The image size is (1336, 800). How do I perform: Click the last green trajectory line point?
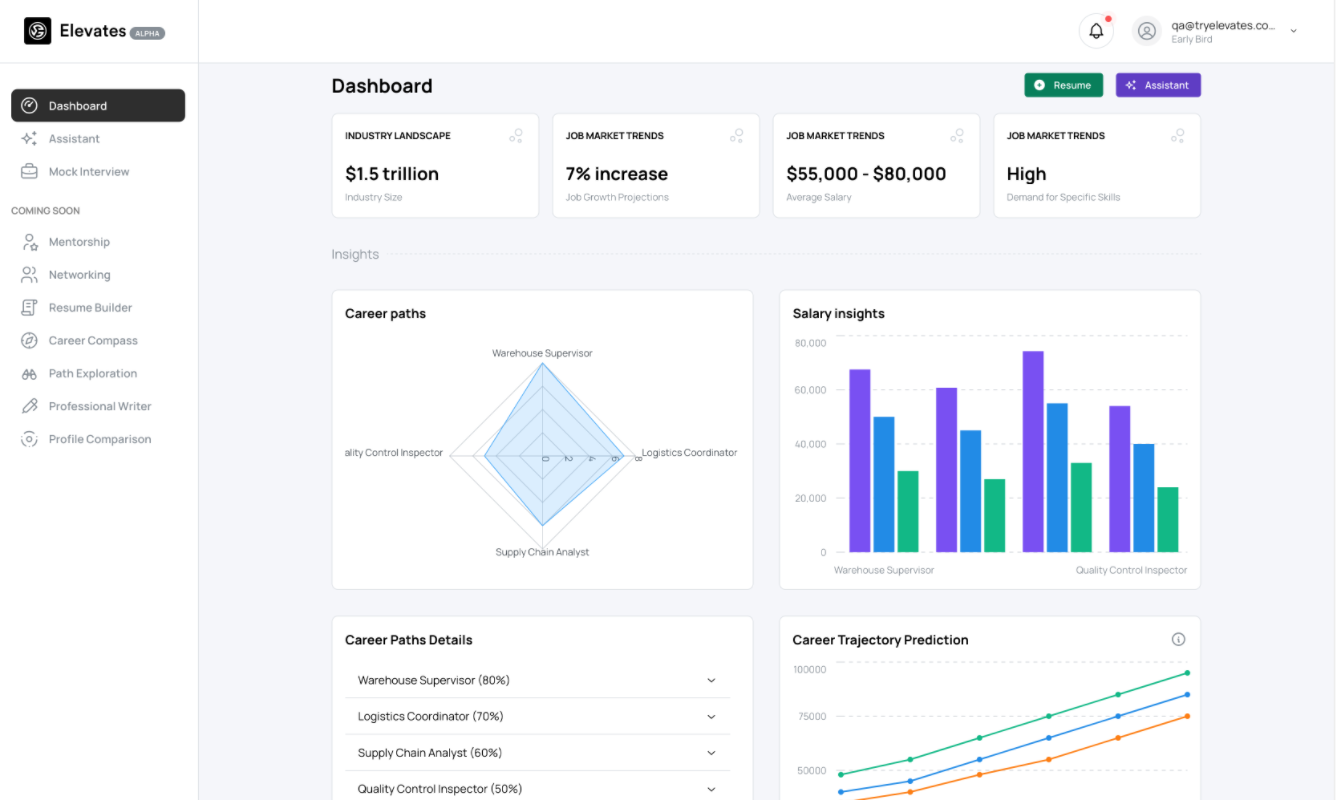tap(1187, 673)
